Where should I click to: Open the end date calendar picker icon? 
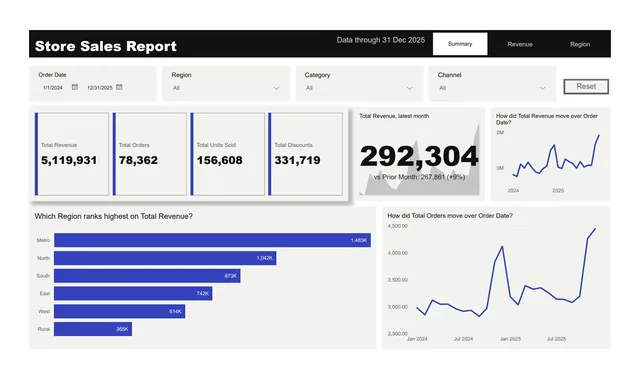click(x=119, y=87)
